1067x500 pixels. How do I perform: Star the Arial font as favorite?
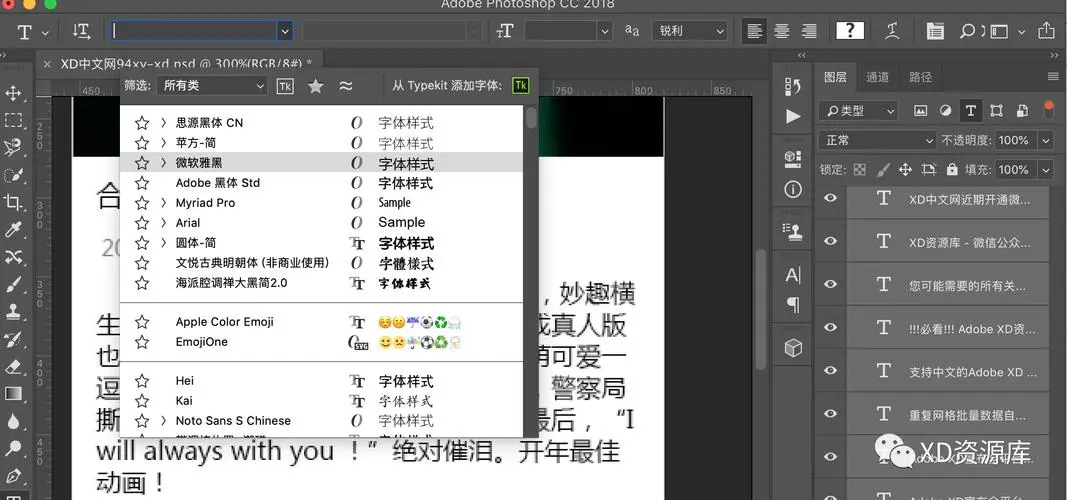(x=142, y=223)
